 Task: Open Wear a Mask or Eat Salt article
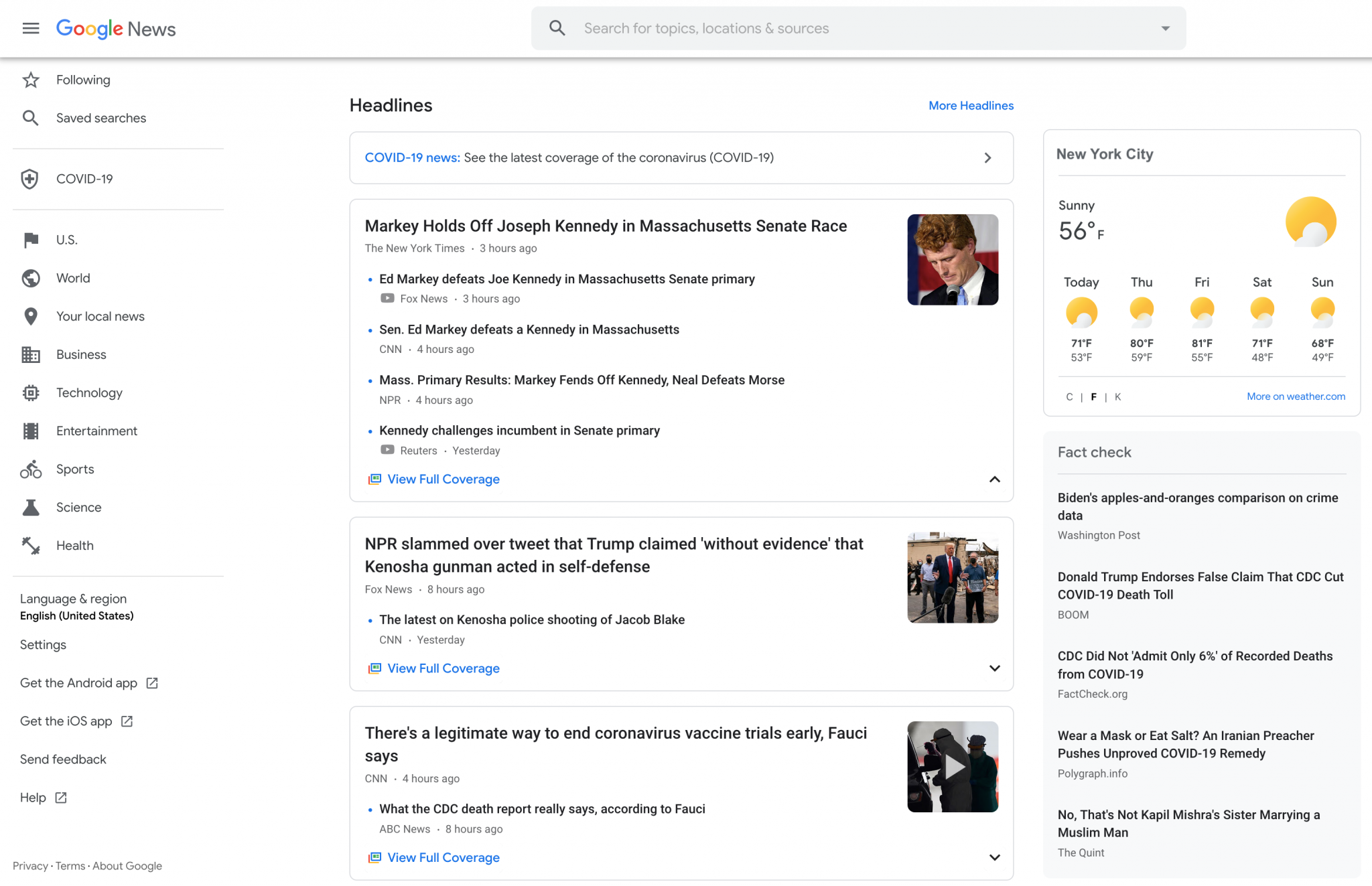pos(1186,744)
